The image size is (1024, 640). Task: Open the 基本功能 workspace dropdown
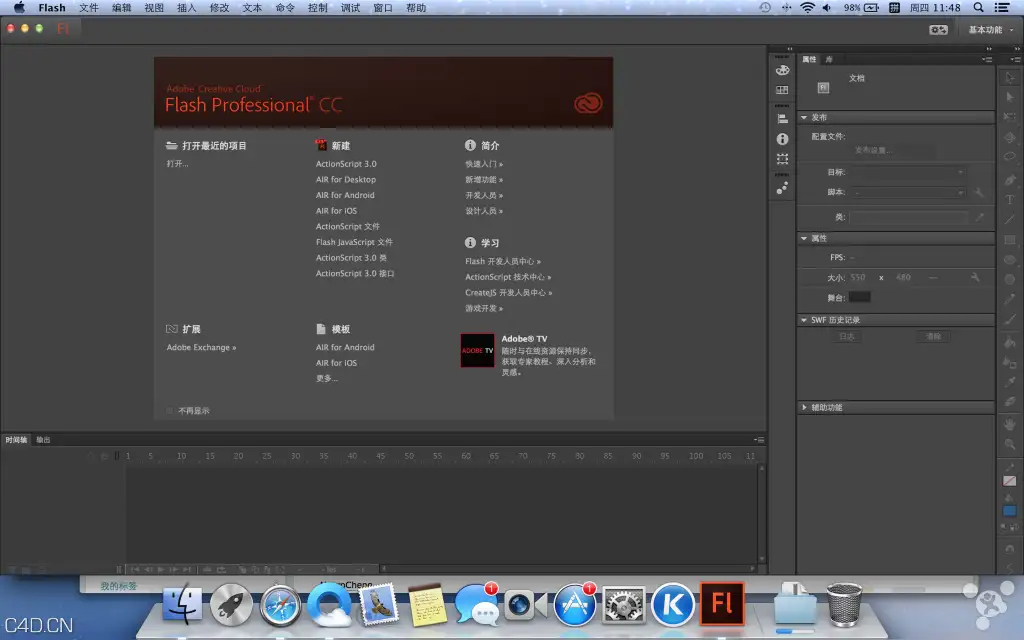coord(990,30)
